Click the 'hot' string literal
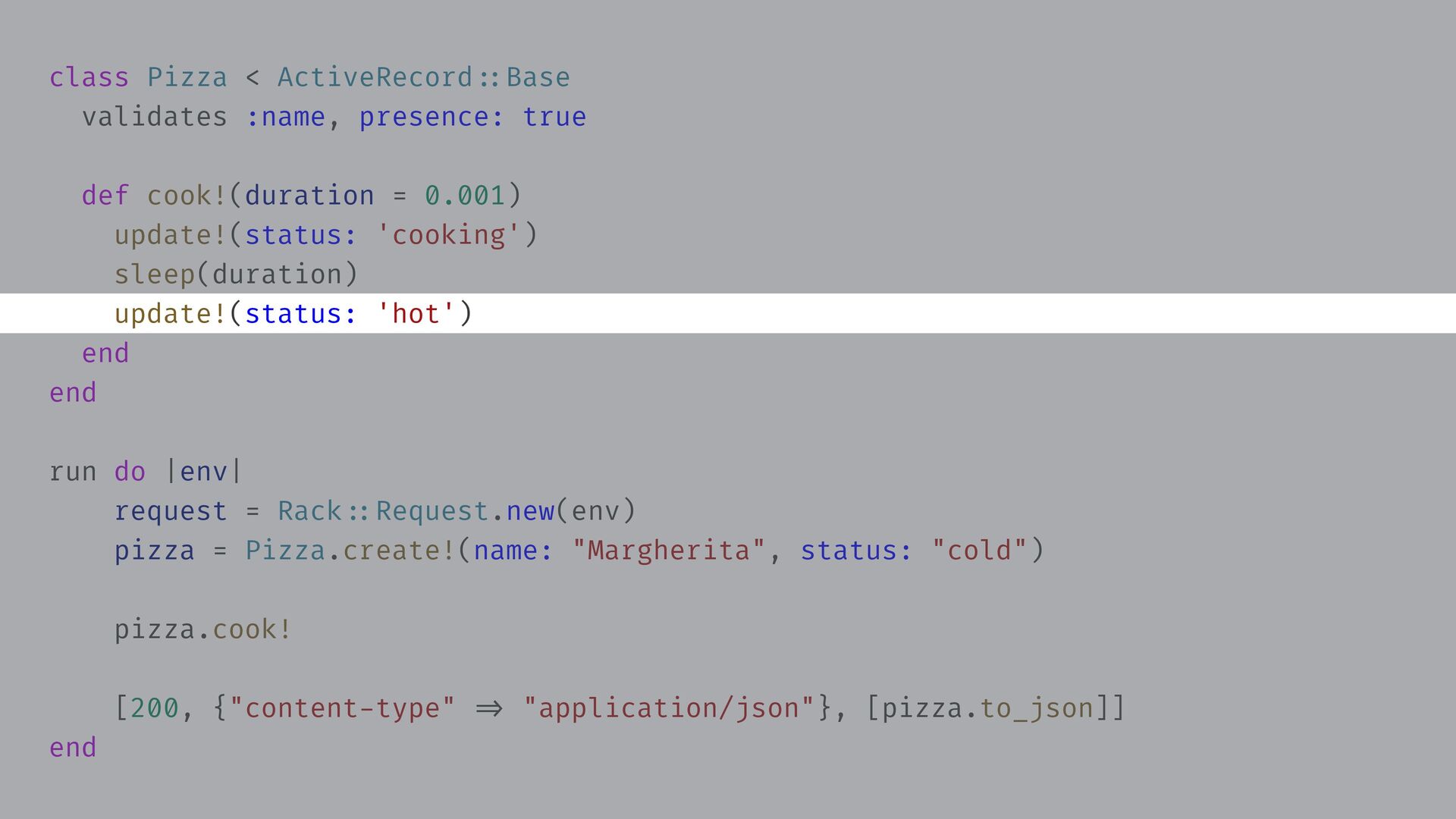This screenshot has height=819, width=1456. point(415,314)
